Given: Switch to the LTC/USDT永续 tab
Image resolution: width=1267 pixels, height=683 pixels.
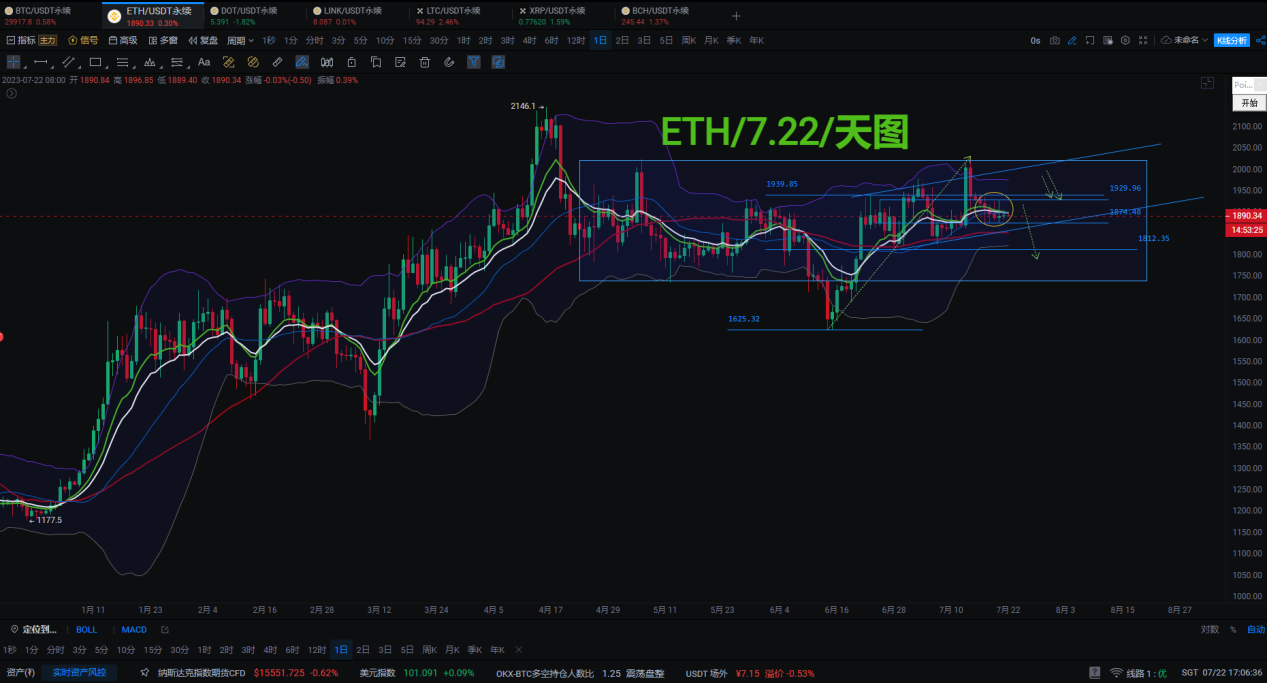Looking at the screenshot, I should [463, 15].
